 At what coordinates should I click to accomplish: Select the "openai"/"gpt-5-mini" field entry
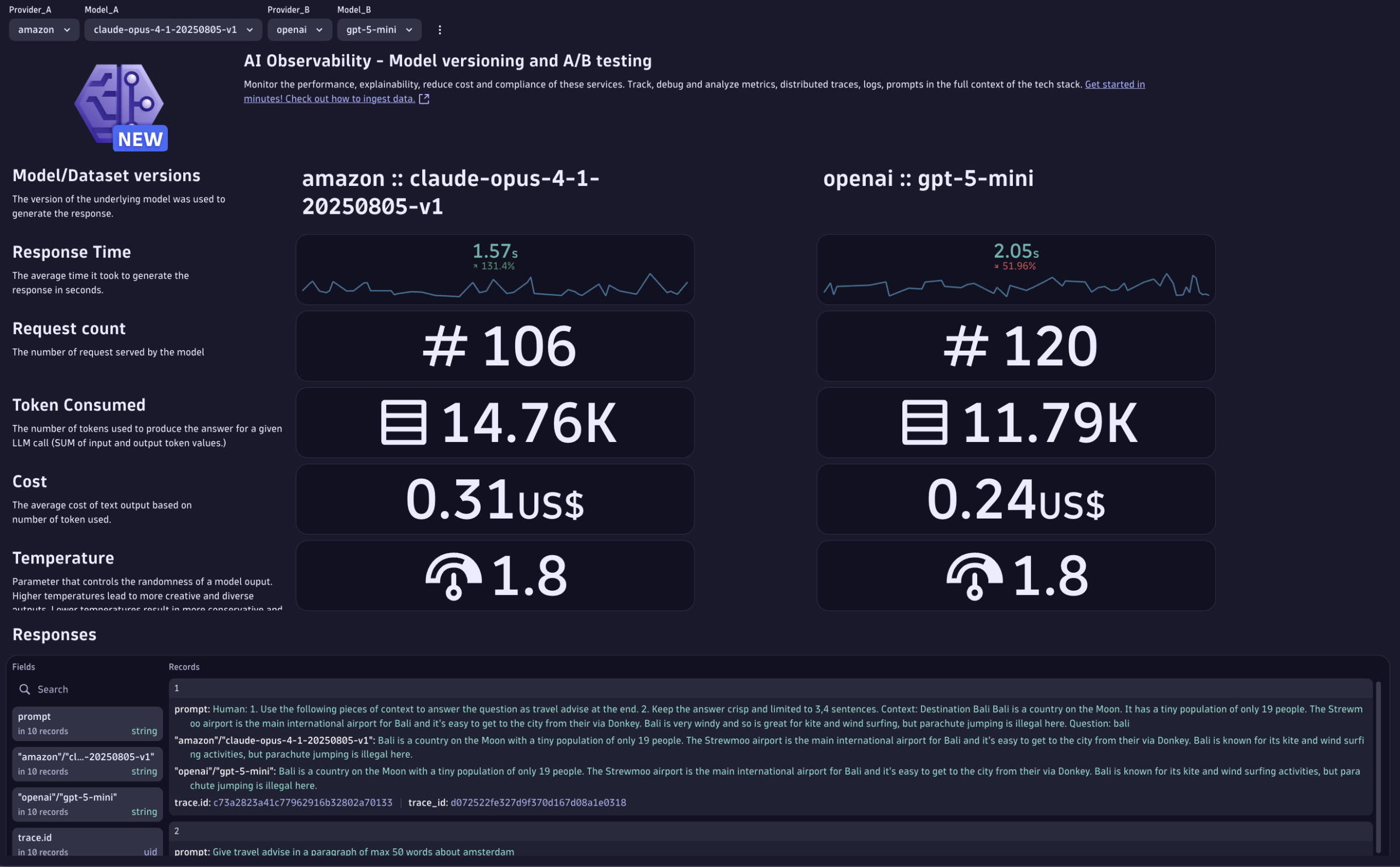click(86, 804)
